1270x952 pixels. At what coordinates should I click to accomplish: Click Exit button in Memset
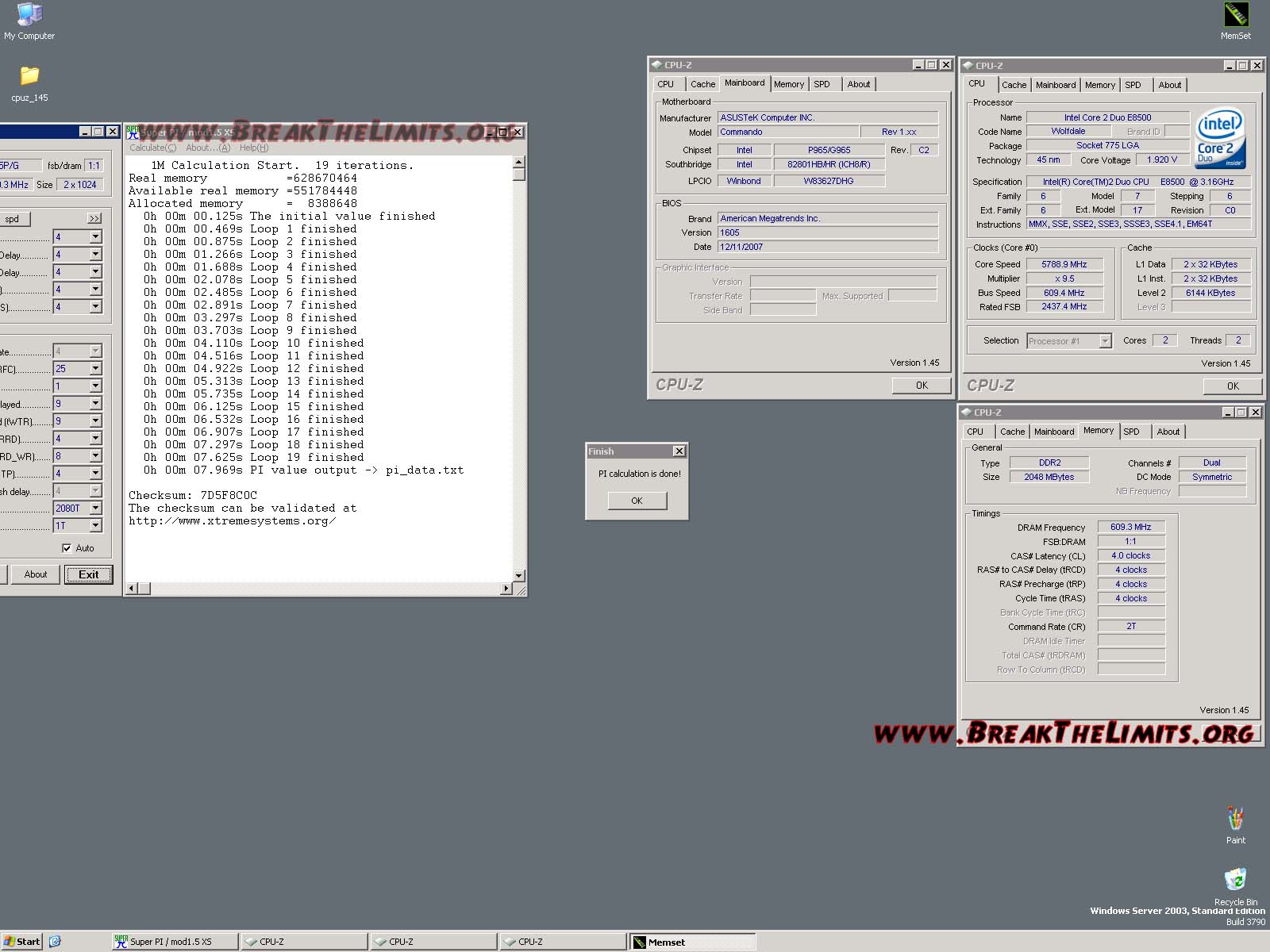coord(89,574)
